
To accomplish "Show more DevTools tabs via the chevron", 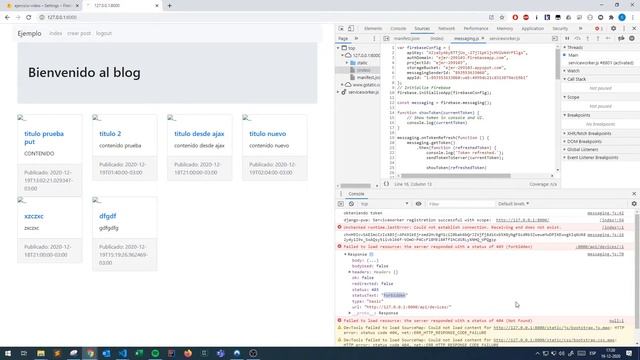I will (580, 29).
